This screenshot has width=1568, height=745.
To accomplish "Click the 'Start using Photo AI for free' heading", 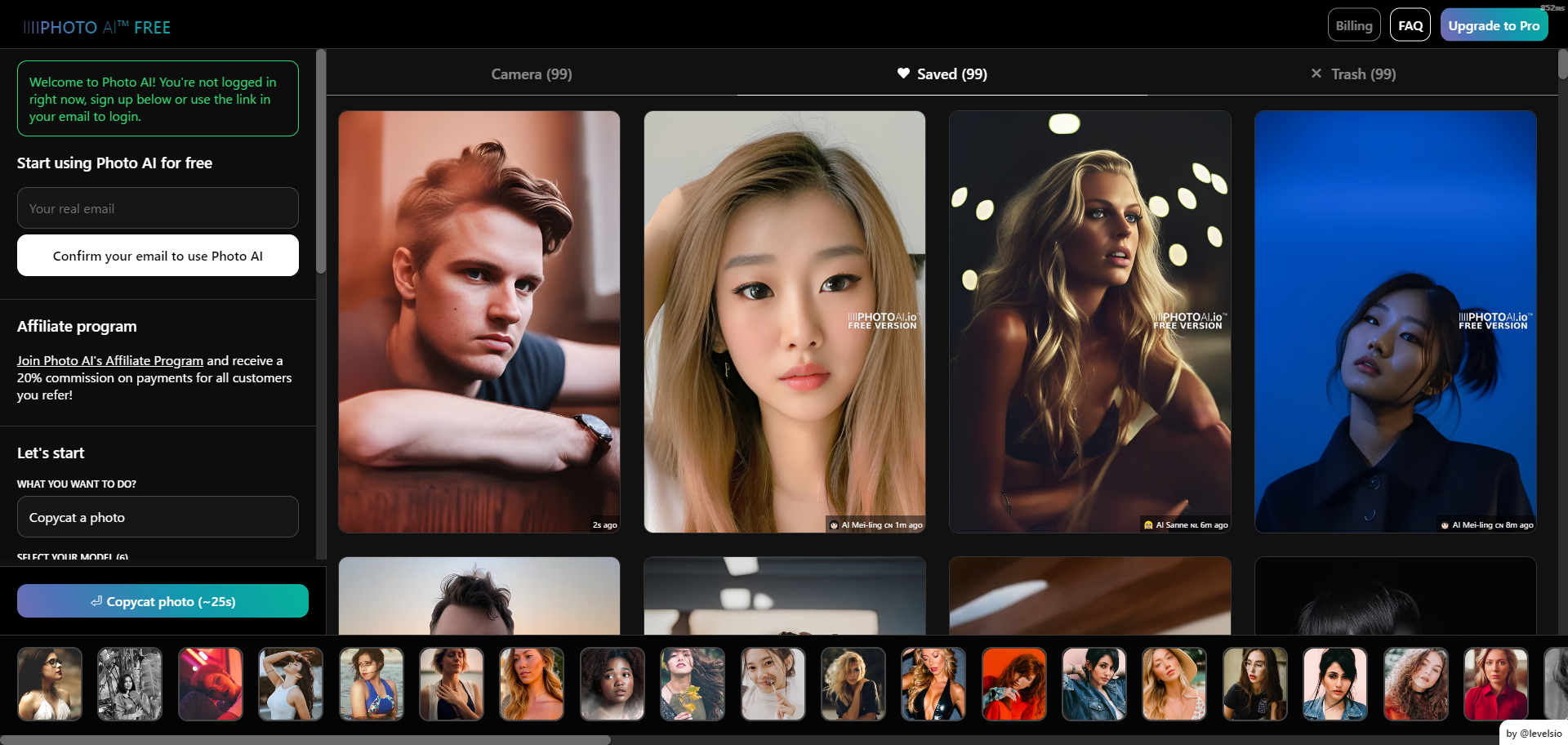I will pyautogui.click(x=114, y=163).
